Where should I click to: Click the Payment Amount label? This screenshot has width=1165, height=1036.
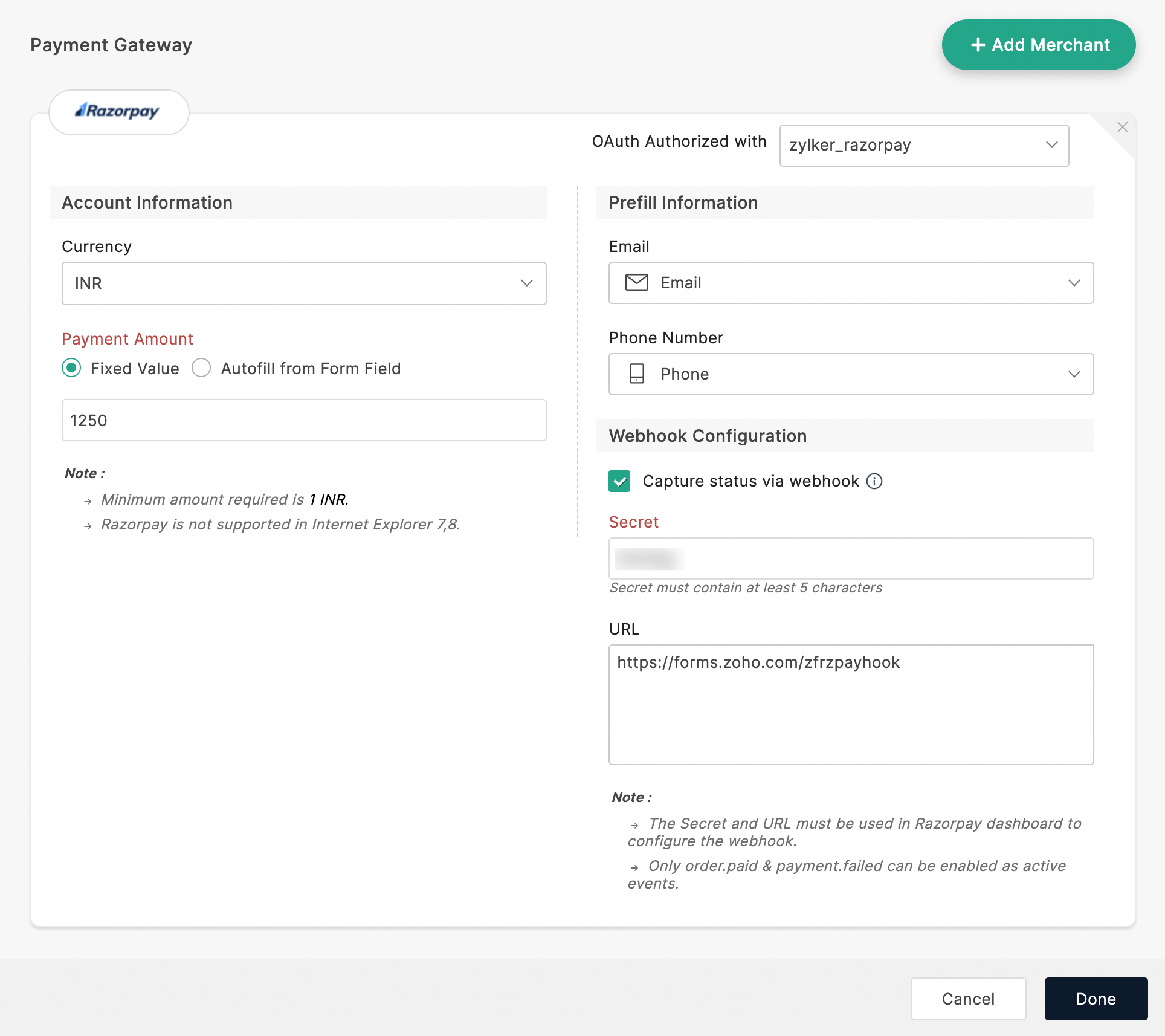coord(127,339)
